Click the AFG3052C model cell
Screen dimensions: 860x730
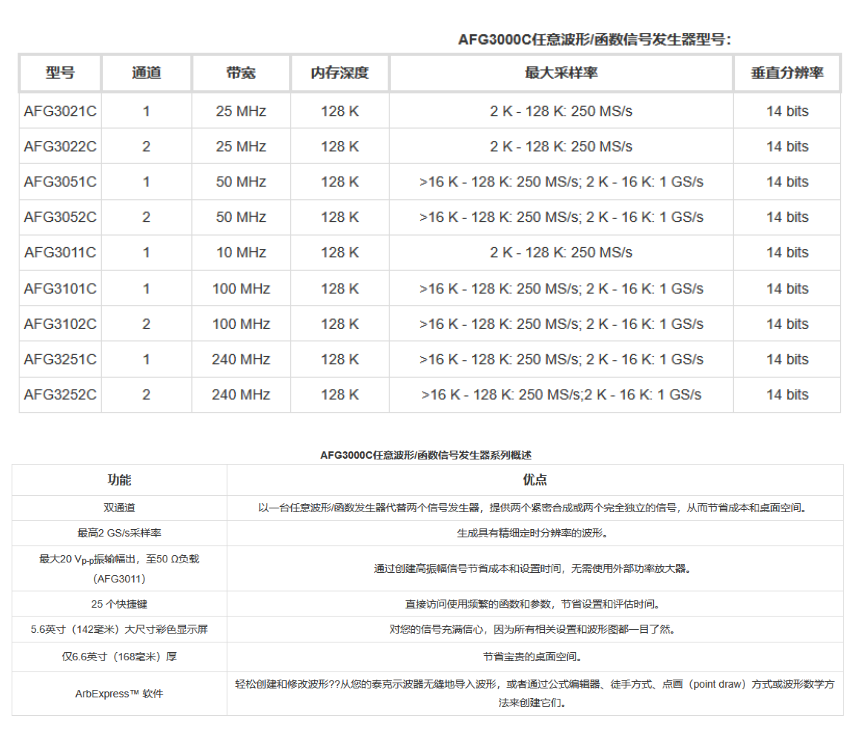pyautogui.click(x=60, y=217)
